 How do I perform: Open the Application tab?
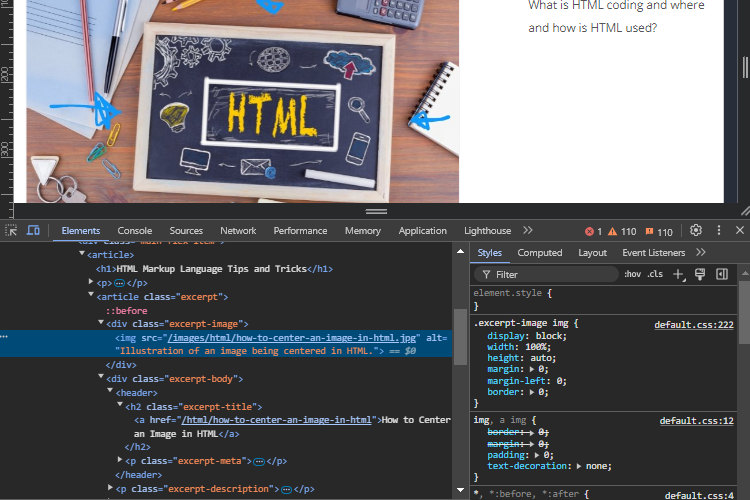coord(422,231)
